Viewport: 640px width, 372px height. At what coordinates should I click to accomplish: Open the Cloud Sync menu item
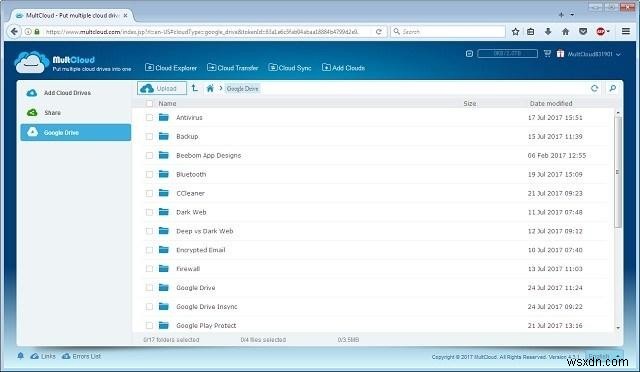[290, 68]
